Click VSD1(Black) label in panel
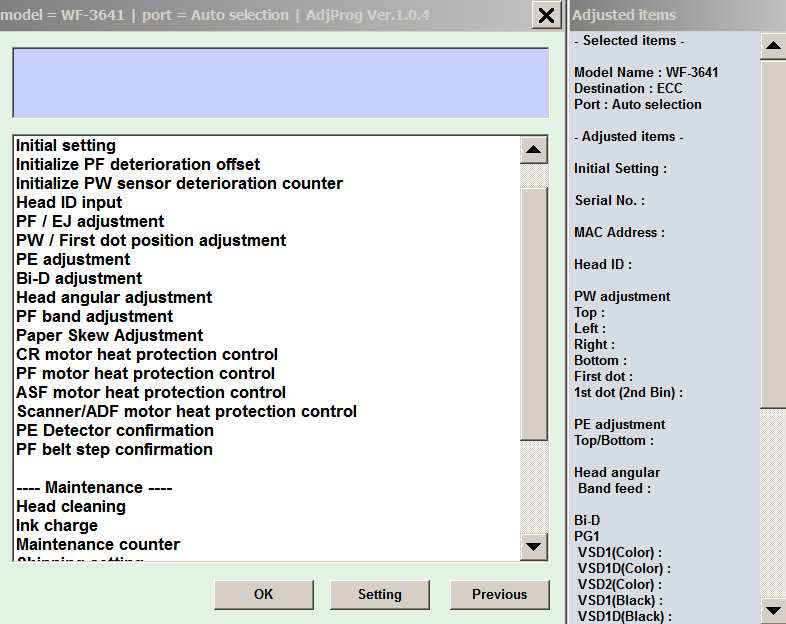The image size is (786, 624). [620, 601]
